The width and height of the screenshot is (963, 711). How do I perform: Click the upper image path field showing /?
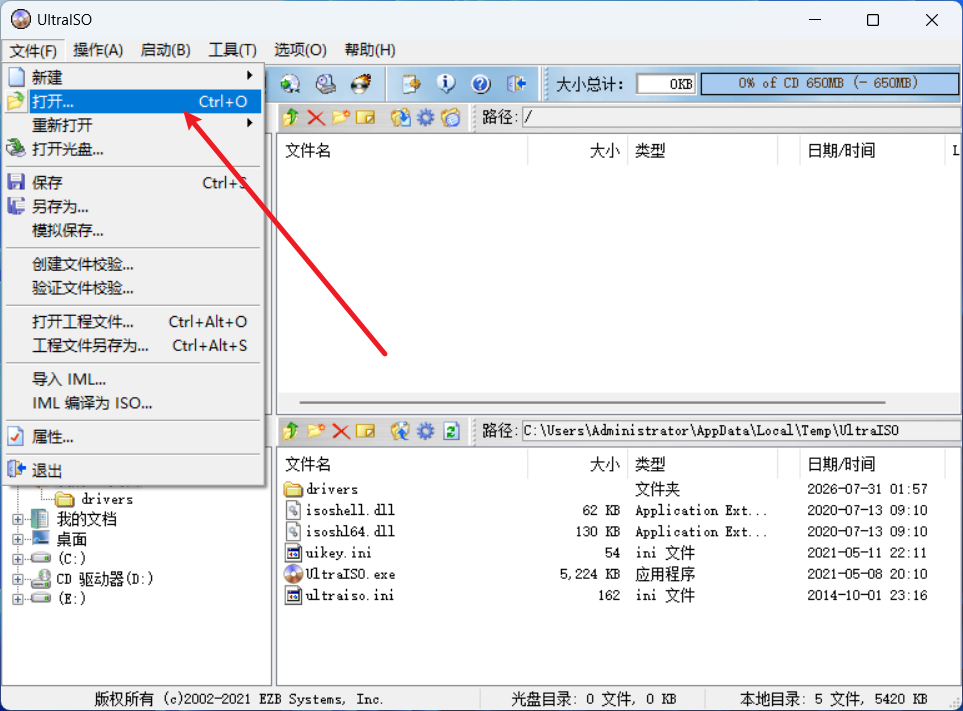point(741,117)
